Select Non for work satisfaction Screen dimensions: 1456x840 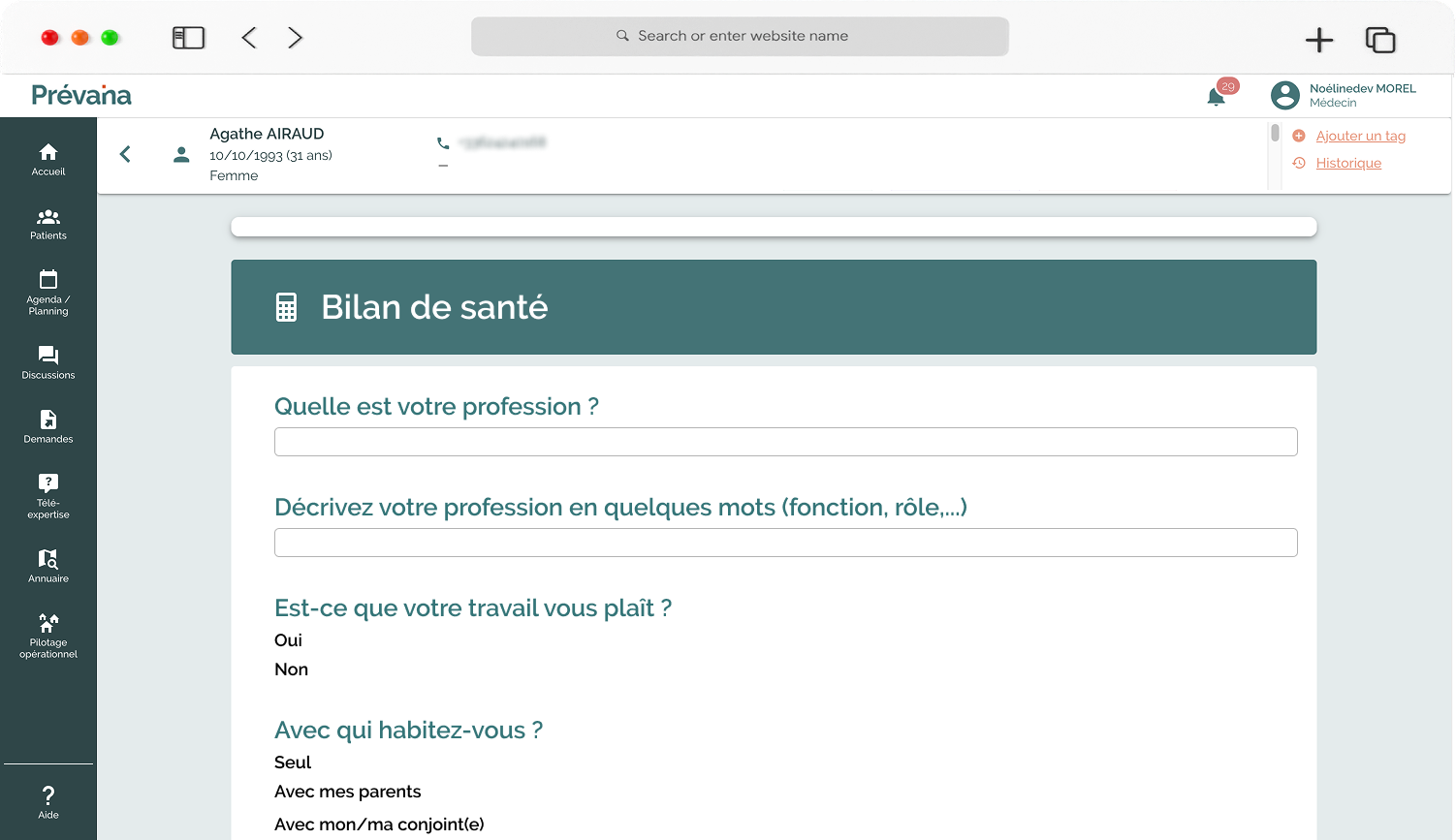coord(291,669)
